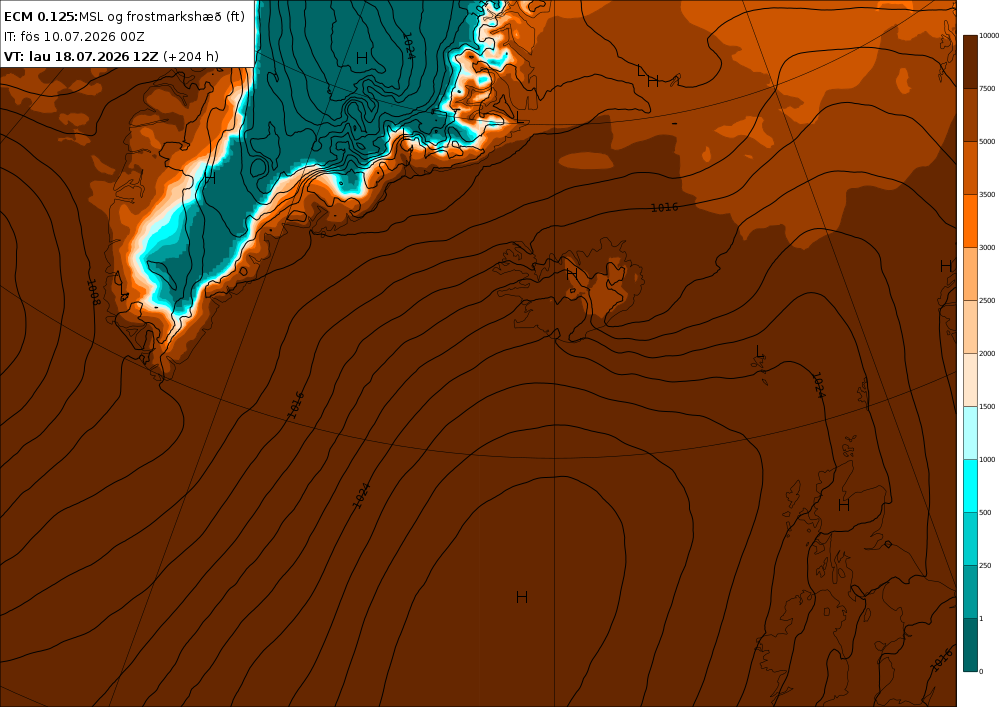Viewport: 1000px width, 707px height.
Task: Click the bright cyan colorbar segment between 500 and 1000
Action: coord(970,485)
